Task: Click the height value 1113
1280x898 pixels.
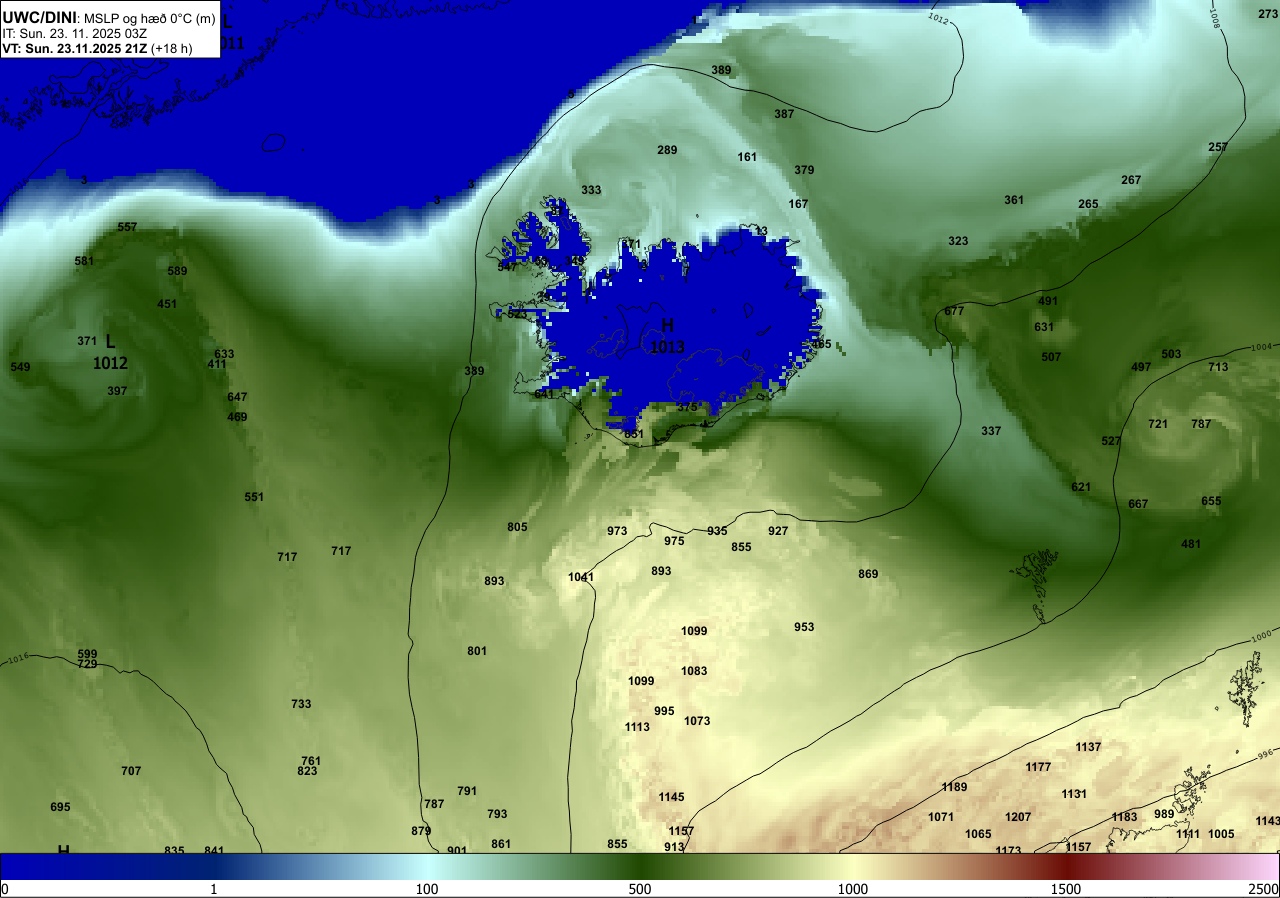Action: pyautogui.click(x=637, y=727)
